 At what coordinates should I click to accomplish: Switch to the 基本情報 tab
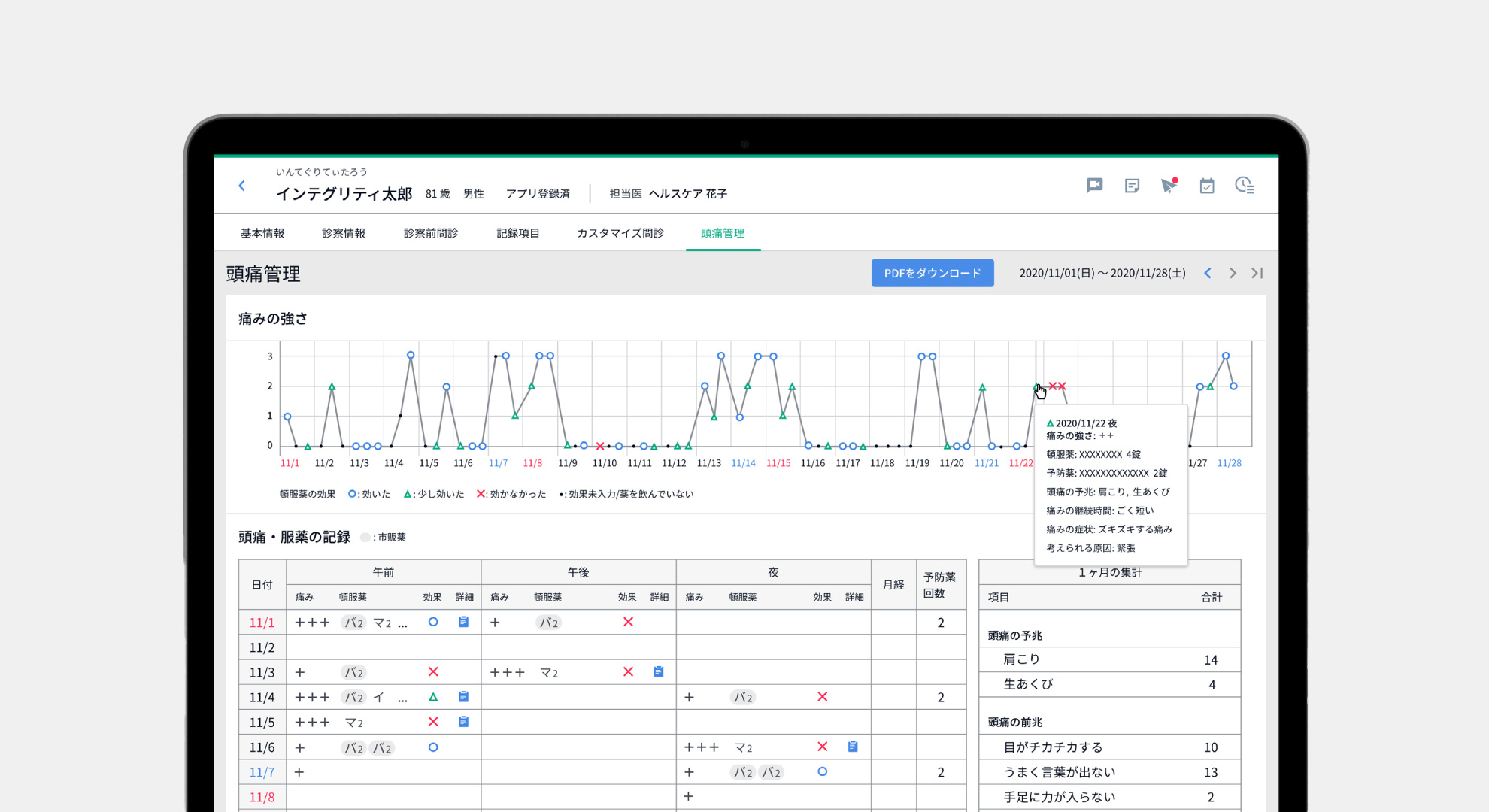pyautogui.click(x=262, y=233)
